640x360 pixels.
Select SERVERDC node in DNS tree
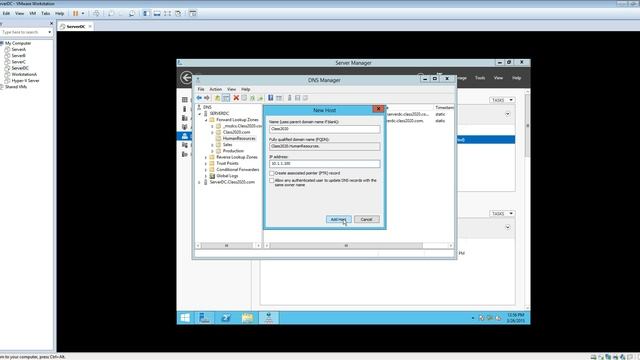[x=219, y=113]
